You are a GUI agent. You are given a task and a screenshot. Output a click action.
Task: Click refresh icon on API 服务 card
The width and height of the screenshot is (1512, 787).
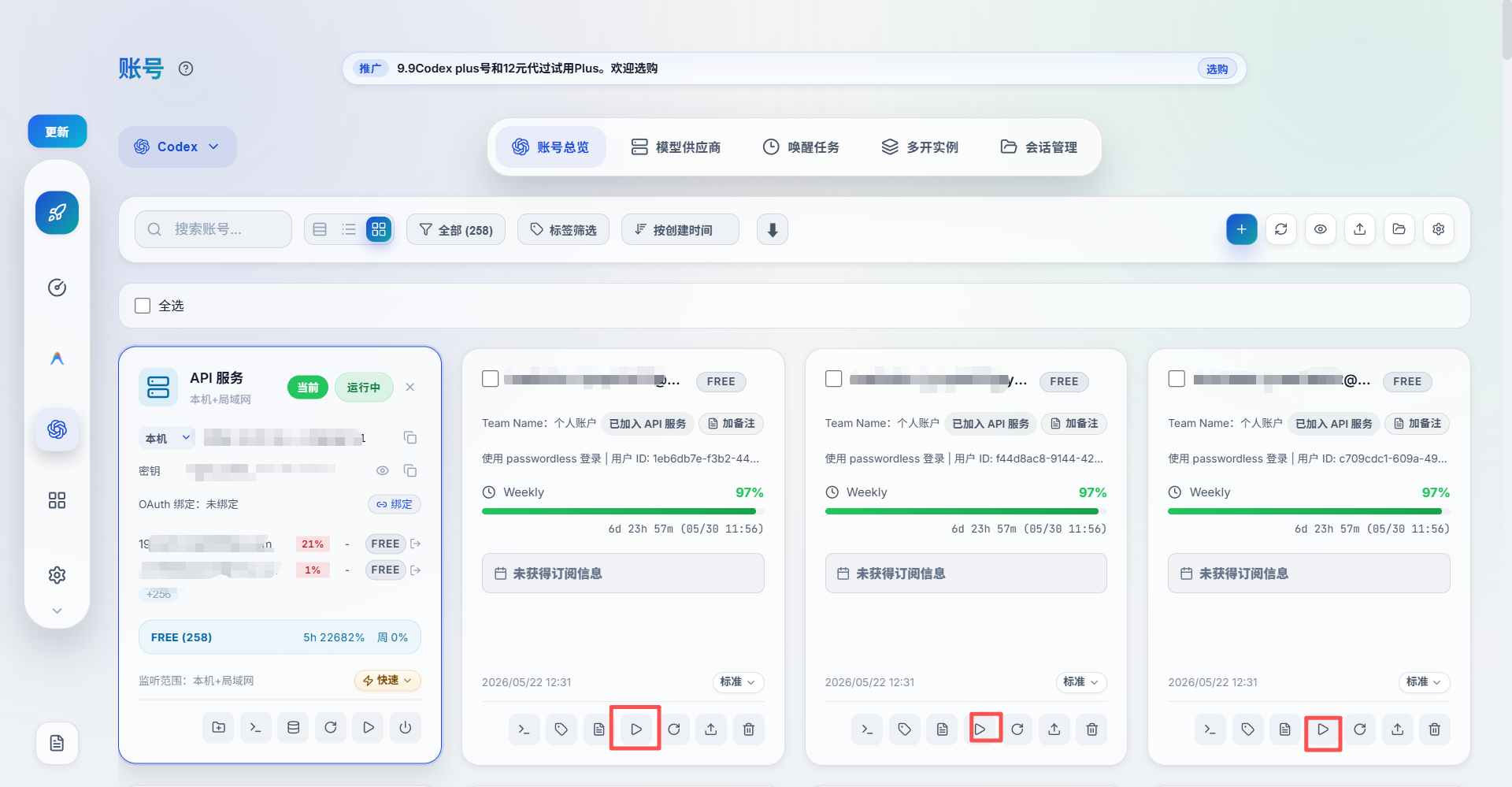[x=331, y=727]
